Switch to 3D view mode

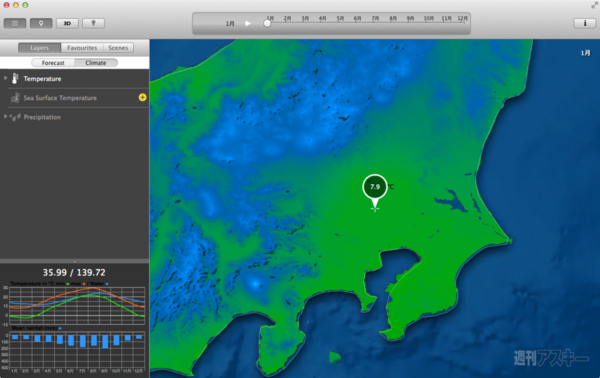click(67, 23)
